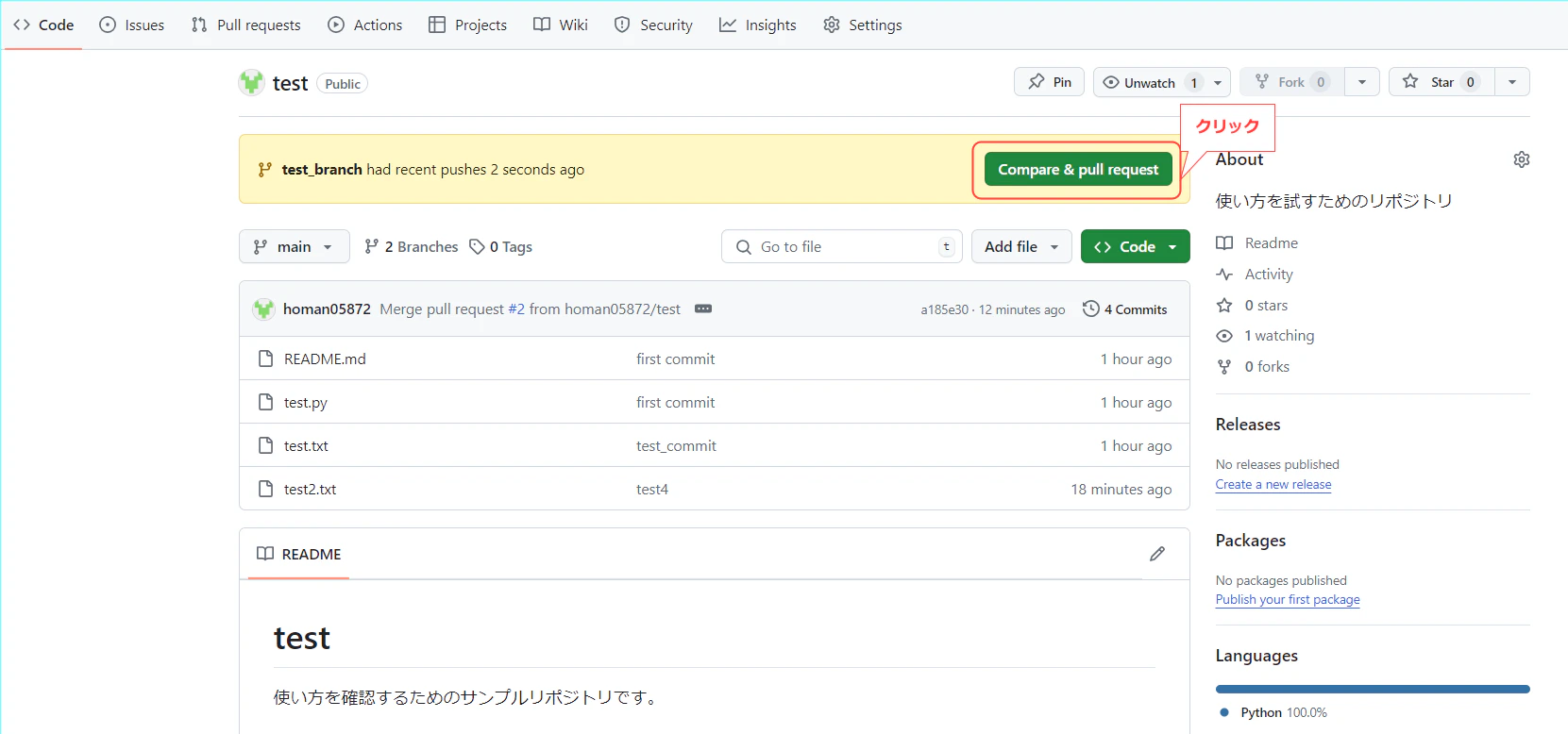The image size is (1568, 734).
Task: Open homan05872 user profile link
Action: coord(327,309)
